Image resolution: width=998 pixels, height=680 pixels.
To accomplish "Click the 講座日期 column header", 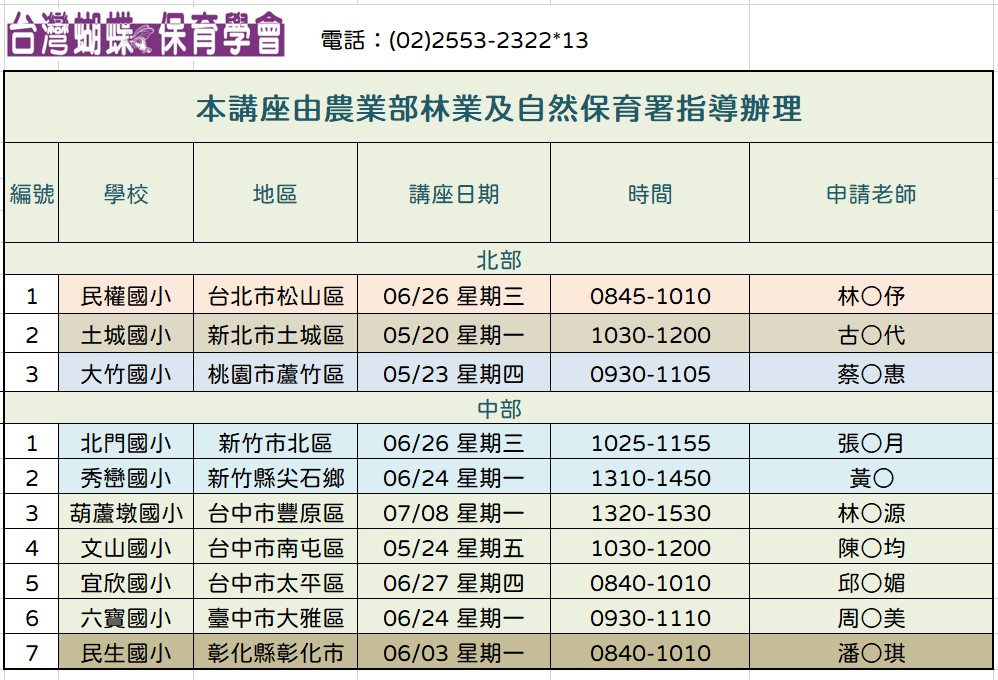I will (x=453, y=194).
